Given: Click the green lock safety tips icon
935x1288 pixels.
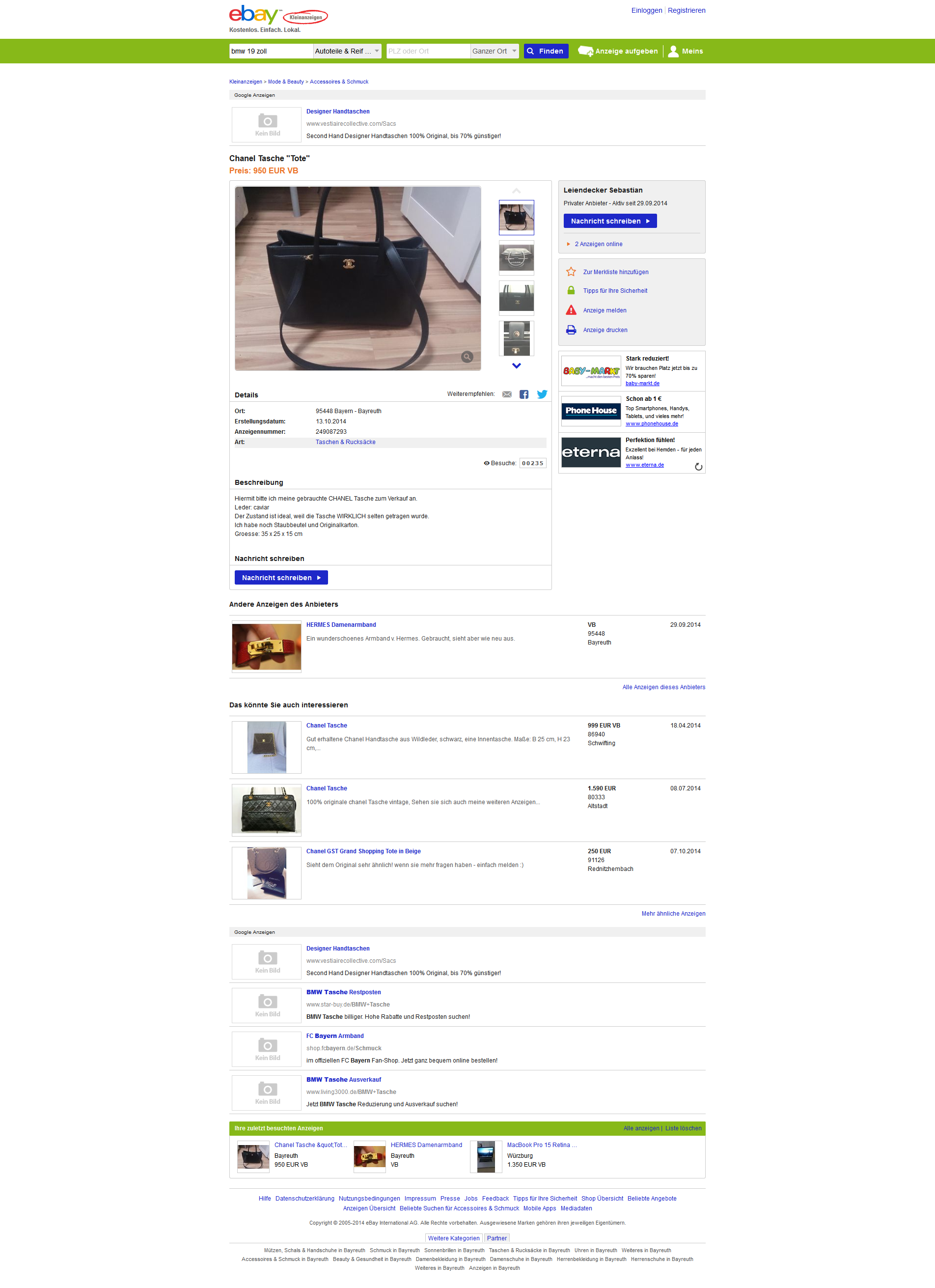Looking at the screenshot, I should coord(571,290).
